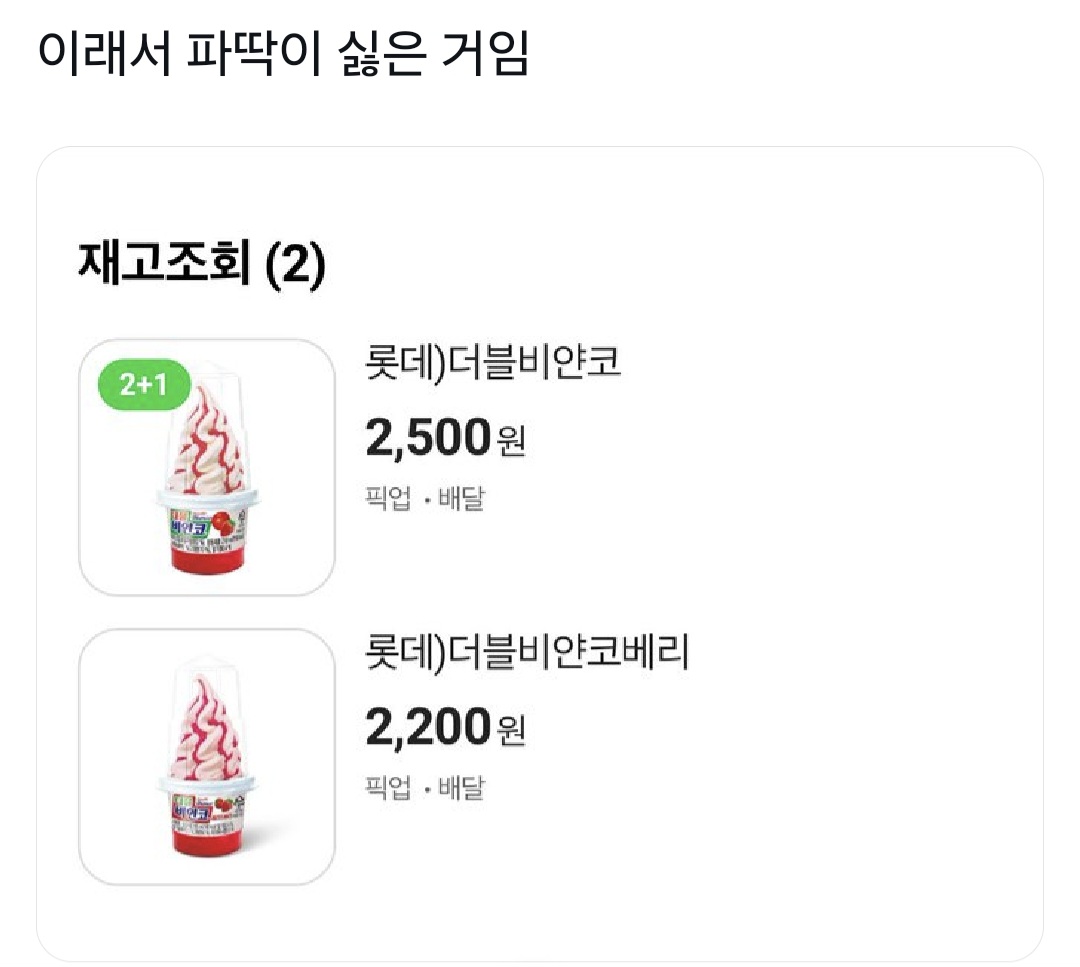Screen dimensions: 1080x967
Task: Select the 롯데)더블비얀코베리 product name
Action: click(x=528, y=653)
